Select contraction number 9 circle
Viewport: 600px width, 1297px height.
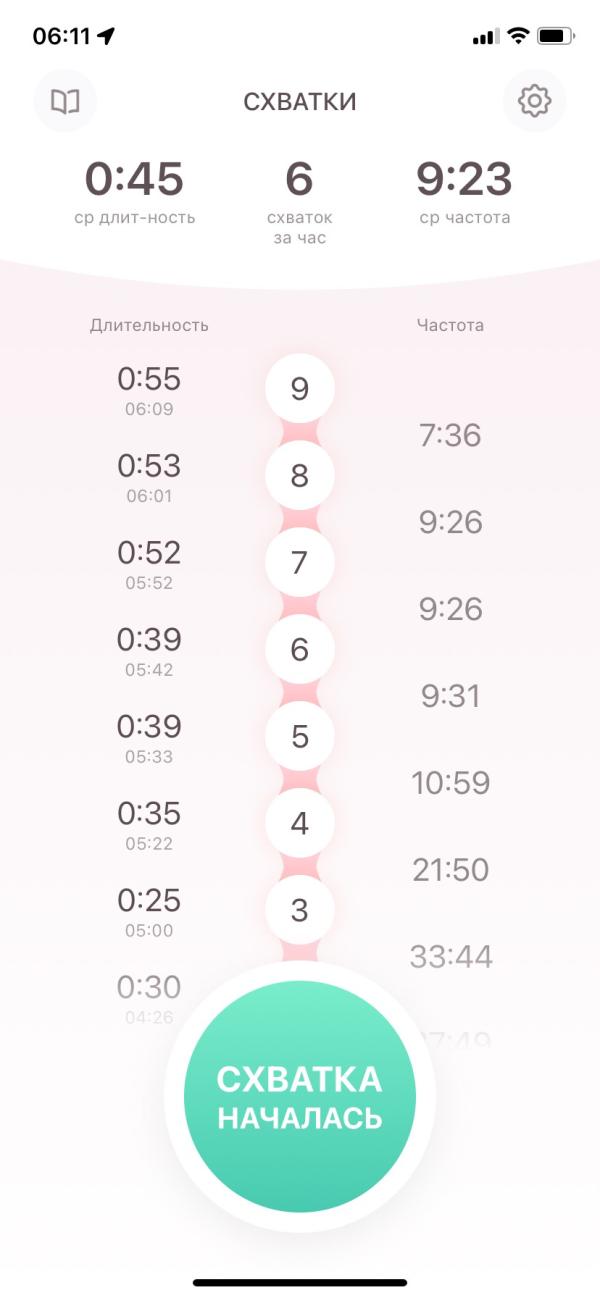pyautogui.click(x=300, y=389)
